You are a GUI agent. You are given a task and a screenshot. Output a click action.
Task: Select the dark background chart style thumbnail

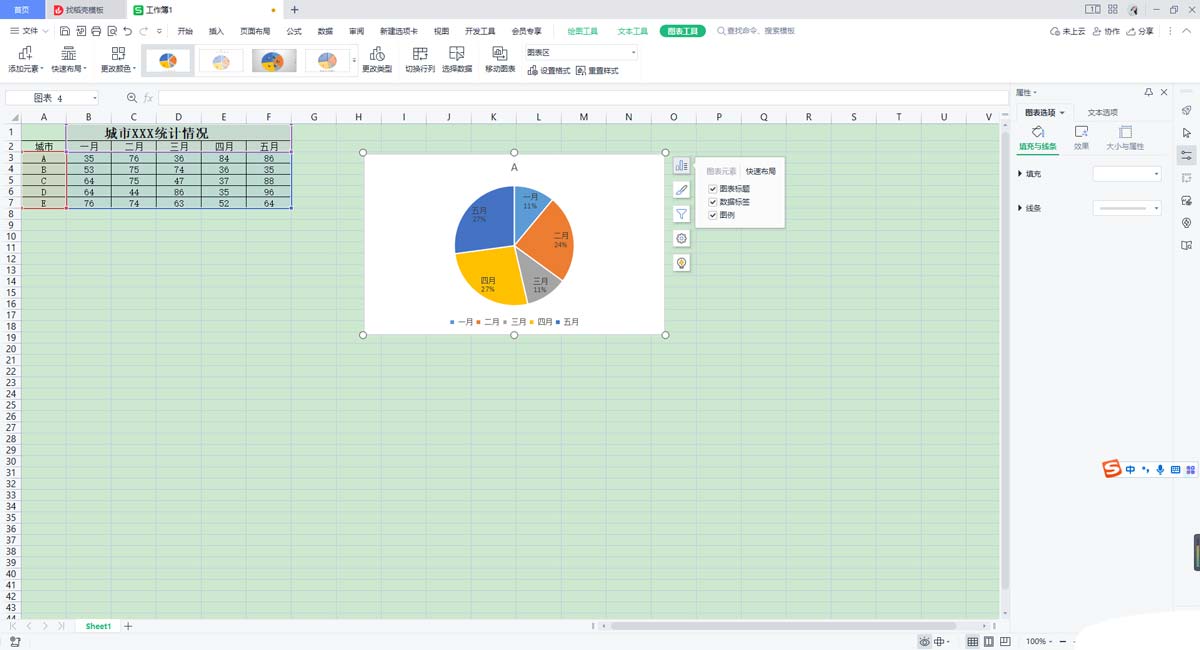click(x=274, y=61)
